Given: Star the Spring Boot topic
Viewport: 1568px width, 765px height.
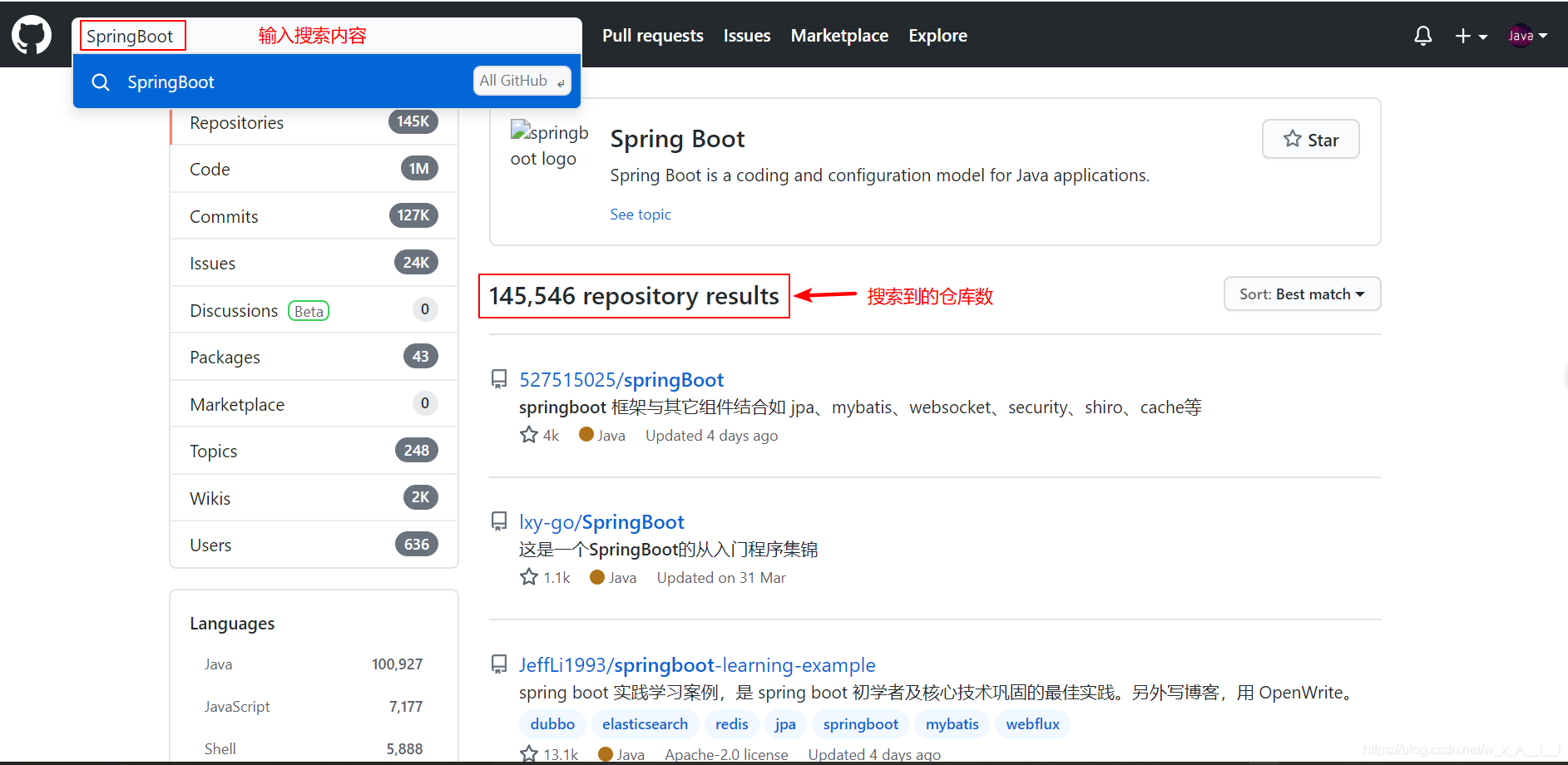Looking at the screenshot, I should tap(1310, 139).
